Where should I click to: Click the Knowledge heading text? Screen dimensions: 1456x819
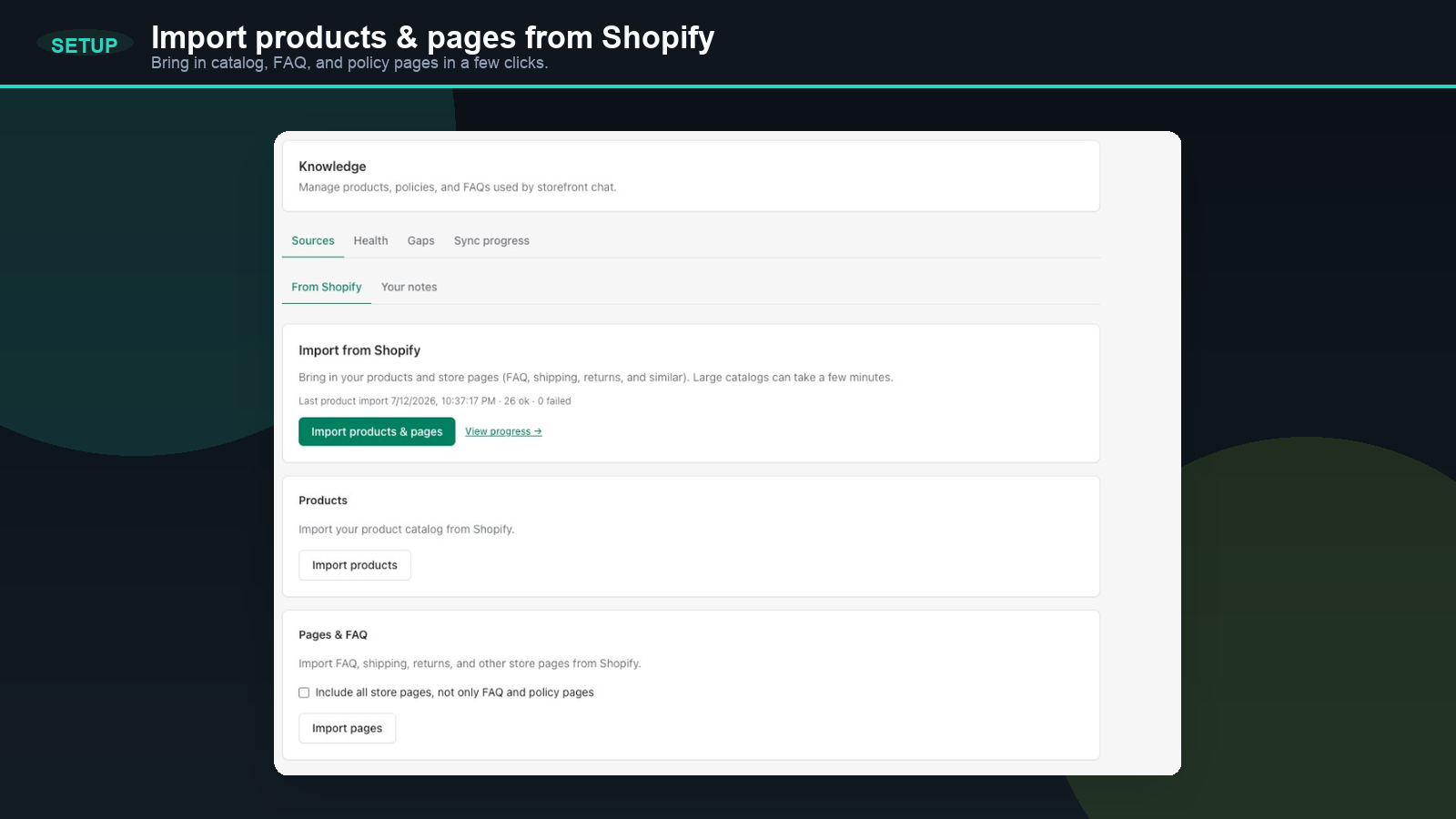(x=332, y=167)
